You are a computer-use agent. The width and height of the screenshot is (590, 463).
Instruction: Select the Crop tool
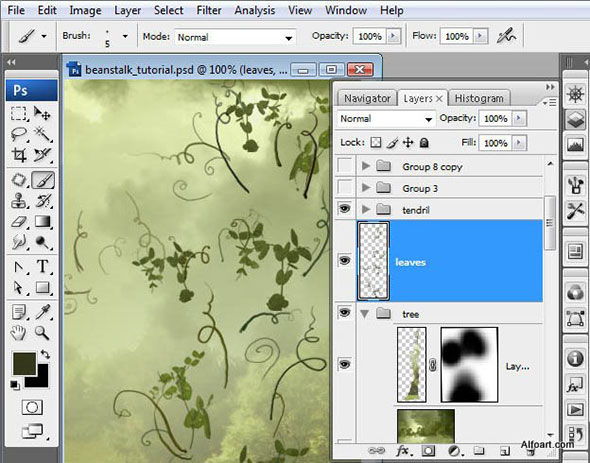click(19, 155)
